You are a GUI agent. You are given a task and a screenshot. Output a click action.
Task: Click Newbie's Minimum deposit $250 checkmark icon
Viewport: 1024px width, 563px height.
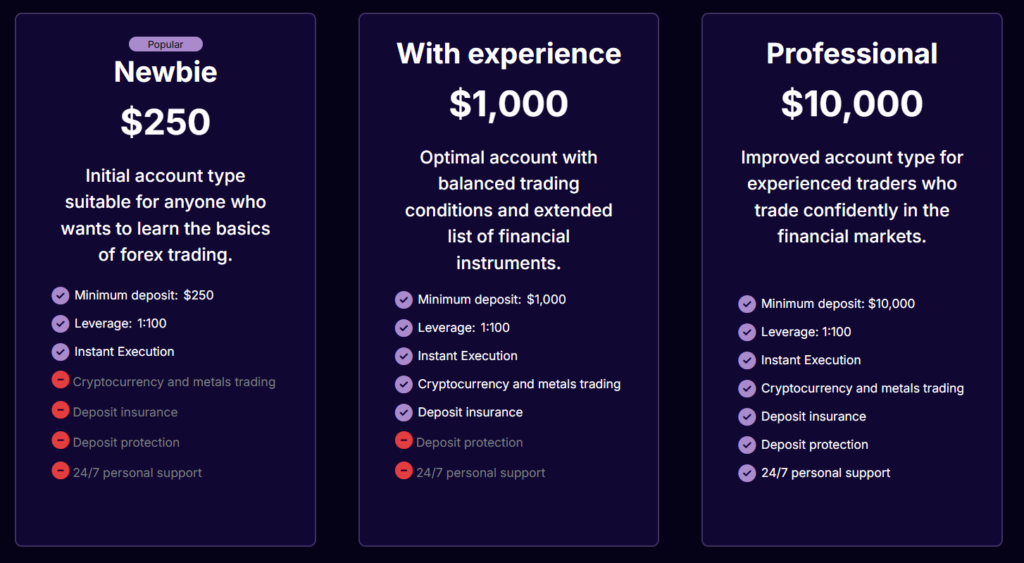[60, 295]
